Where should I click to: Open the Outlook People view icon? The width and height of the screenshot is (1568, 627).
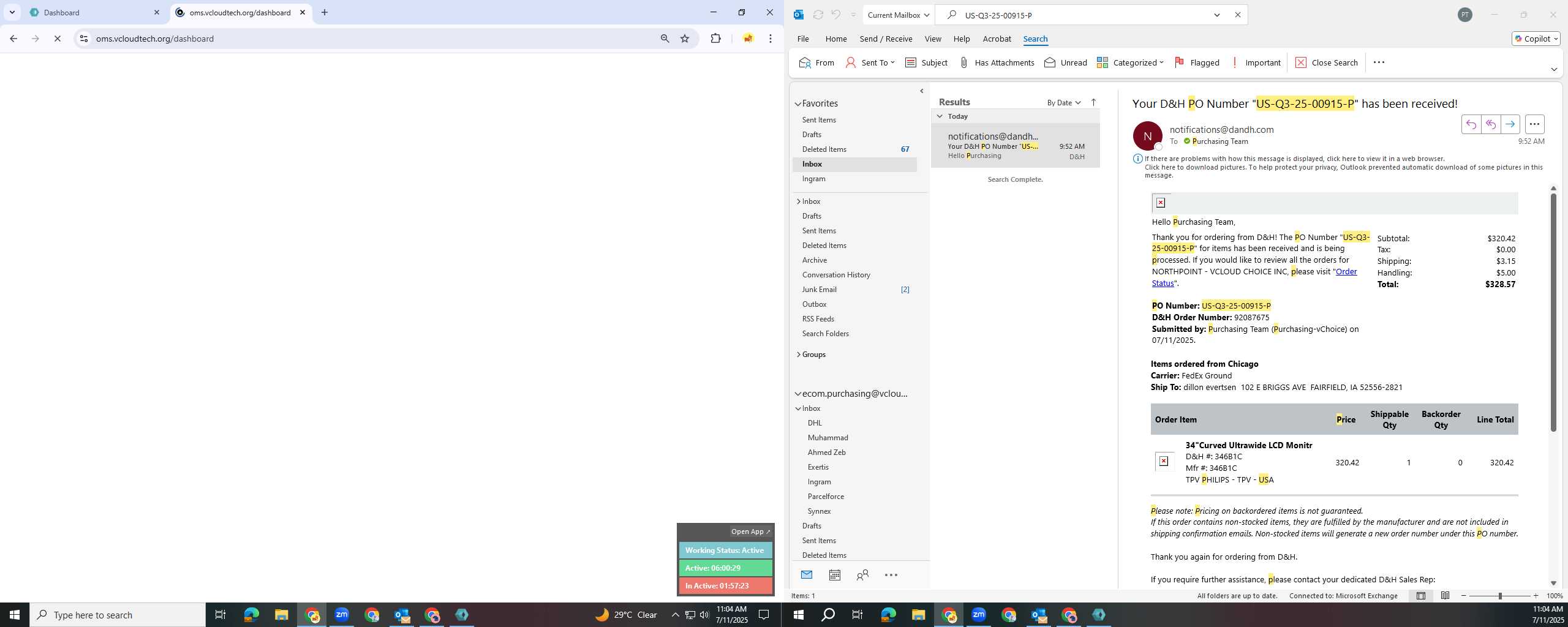862,575
